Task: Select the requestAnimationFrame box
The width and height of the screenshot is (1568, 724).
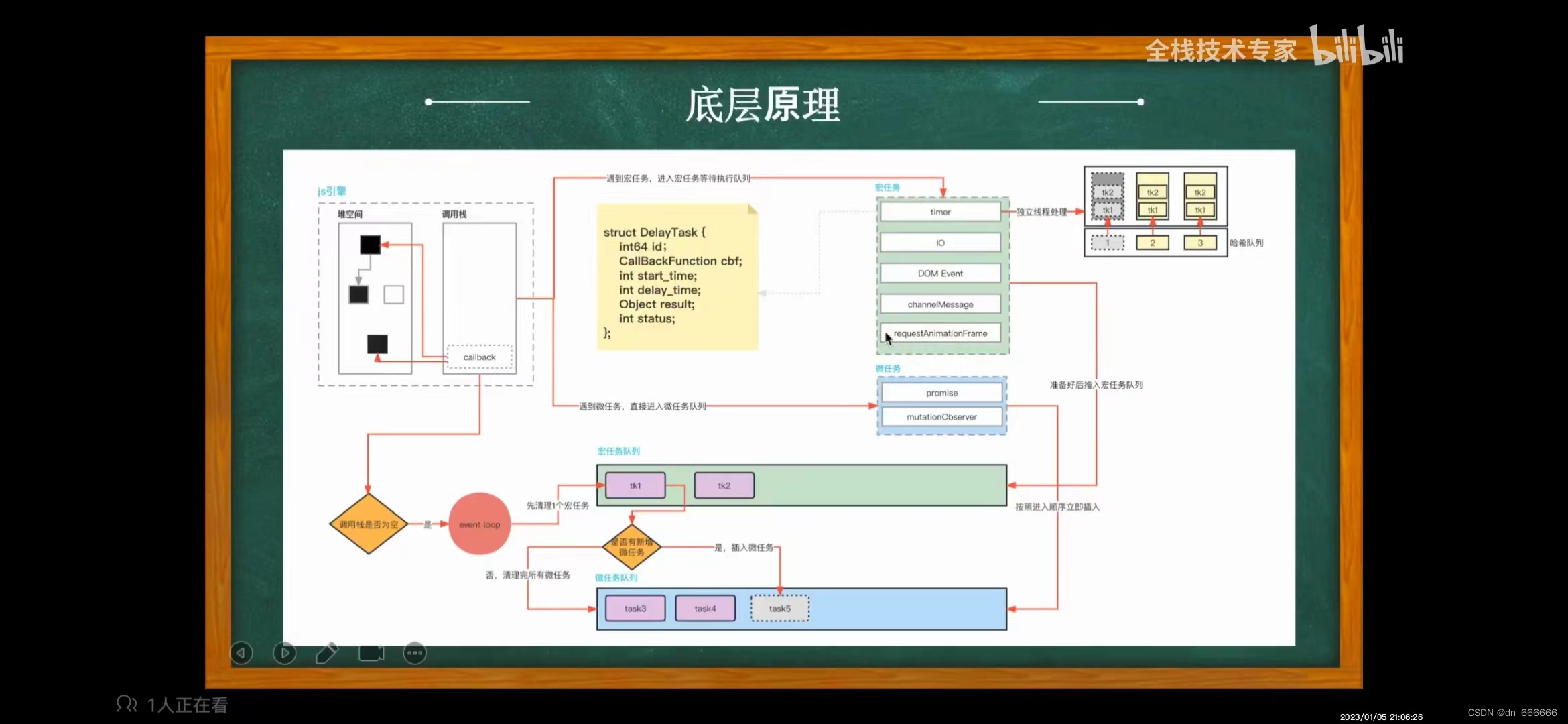Action: pyautogui.click(x=940, y=333)
